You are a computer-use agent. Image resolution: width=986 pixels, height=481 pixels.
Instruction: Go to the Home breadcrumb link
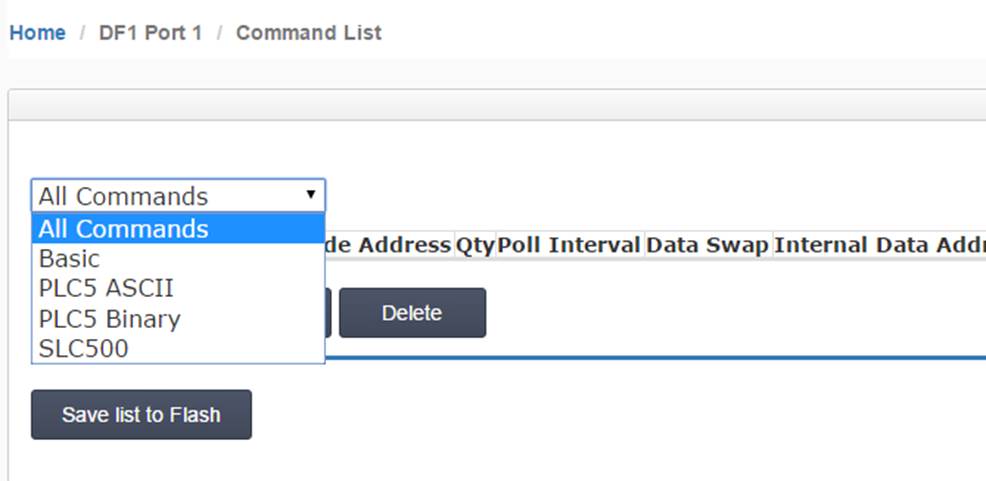pos(38,33)
